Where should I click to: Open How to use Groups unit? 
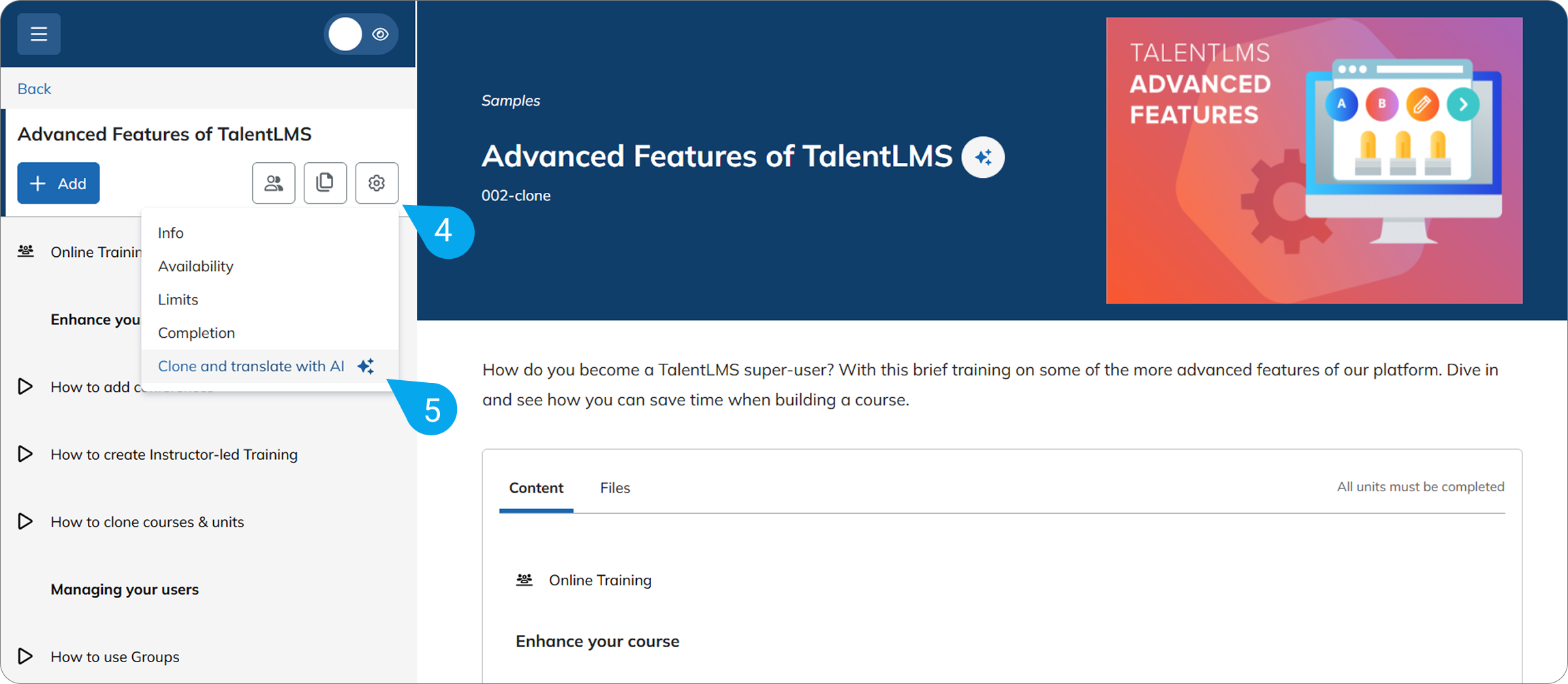tap(115, 657)
